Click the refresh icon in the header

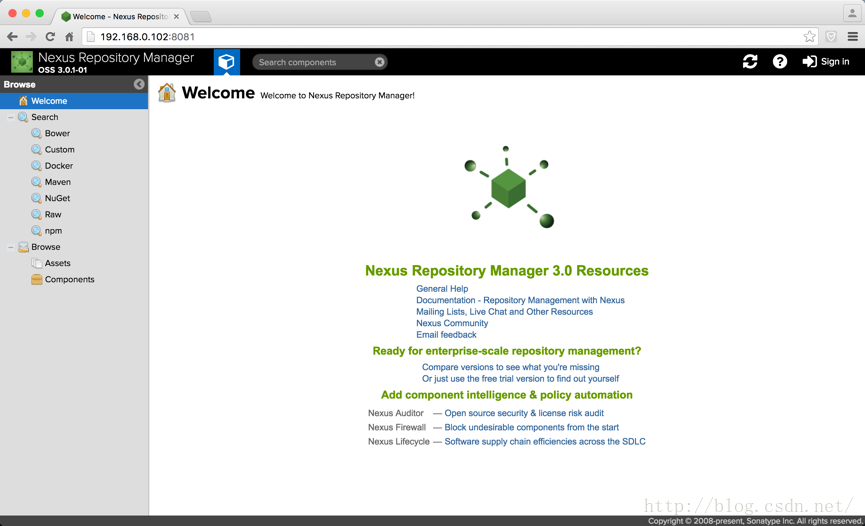pos(750,62)
